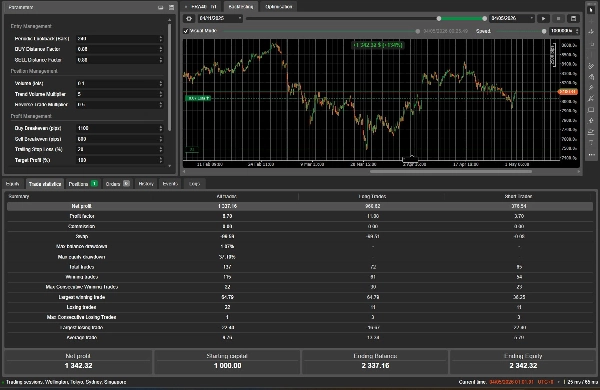
Task: Click the chart horizontal scrollbar
Action: 451,172
